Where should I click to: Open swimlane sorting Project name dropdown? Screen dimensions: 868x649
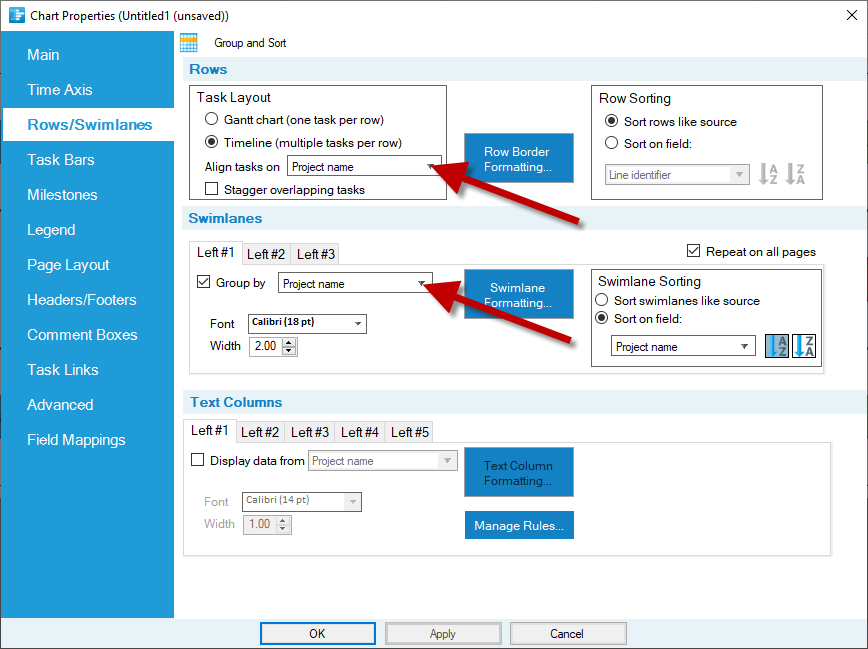coord(683,346)
